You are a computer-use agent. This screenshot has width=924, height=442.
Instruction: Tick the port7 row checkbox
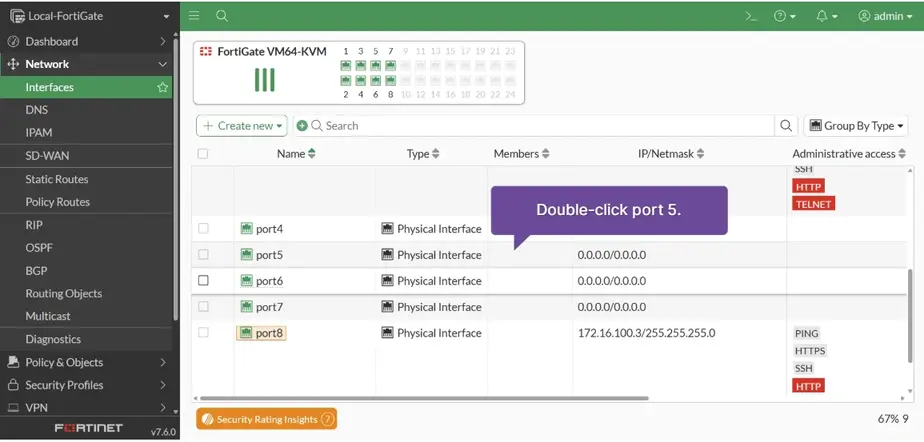pyautogui.click(x=203, y=306)
